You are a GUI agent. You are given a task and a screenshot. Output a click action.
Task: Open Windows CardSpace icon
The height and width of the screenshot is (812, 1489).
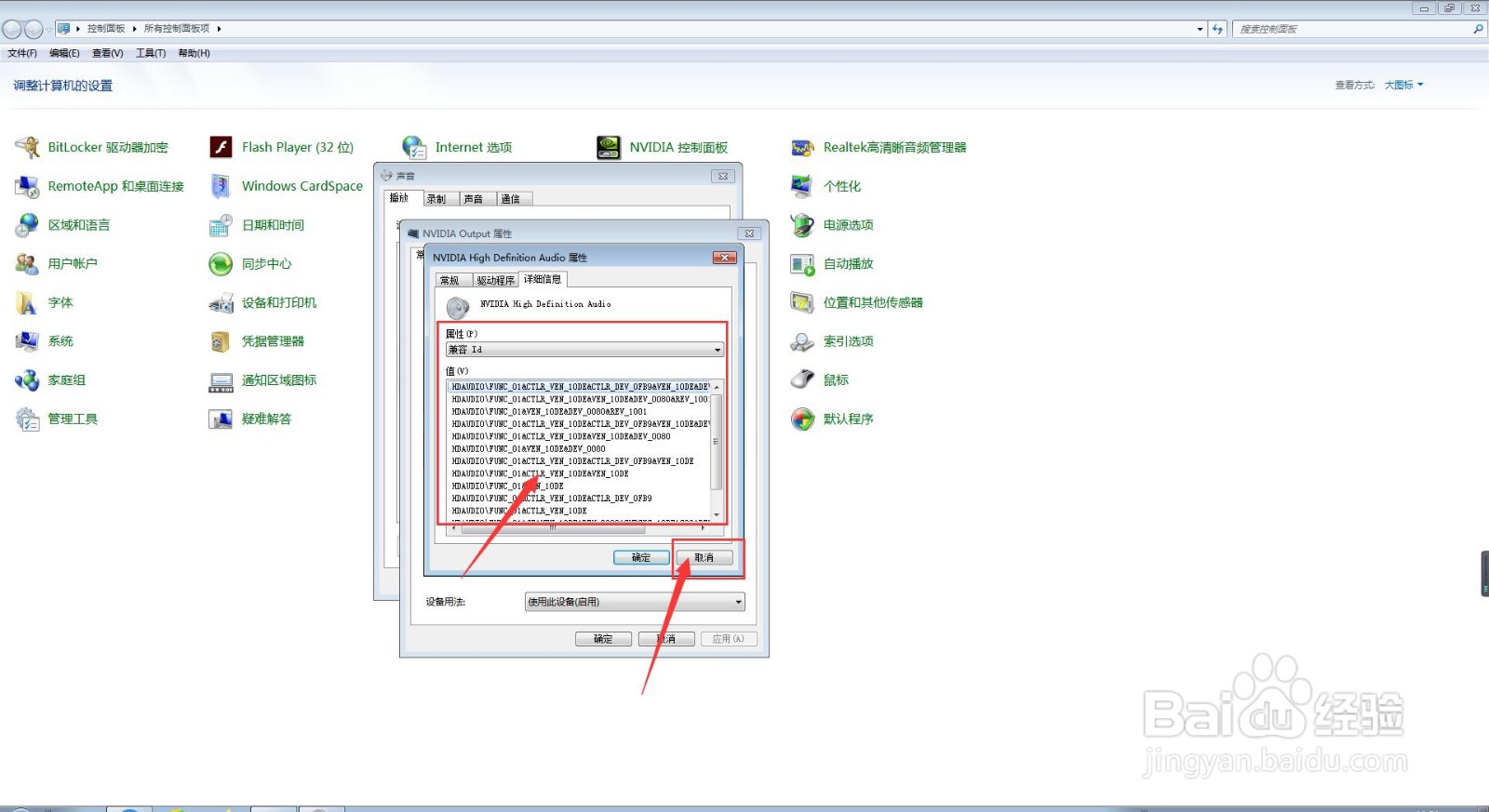coord(221,186)
